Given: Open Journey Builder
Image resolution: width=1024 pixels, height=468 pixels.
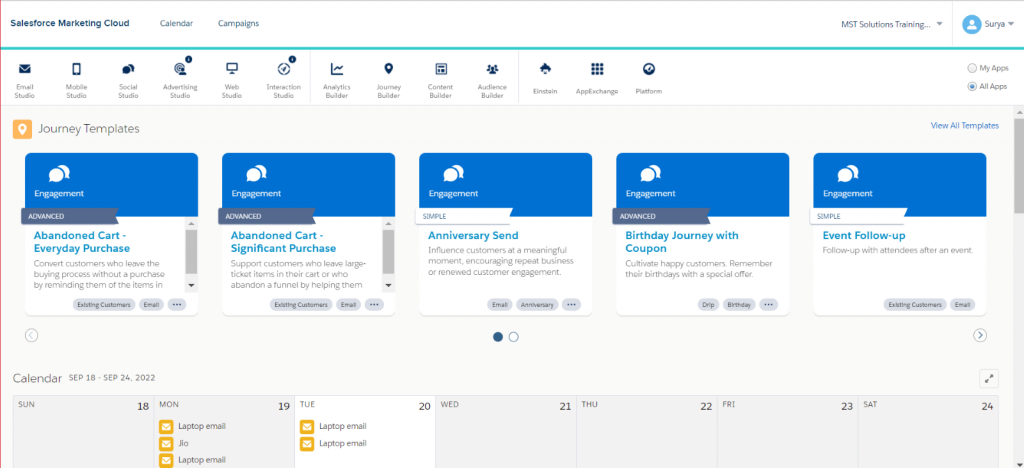Looking at the screenshot, I should tap(389, 80).
